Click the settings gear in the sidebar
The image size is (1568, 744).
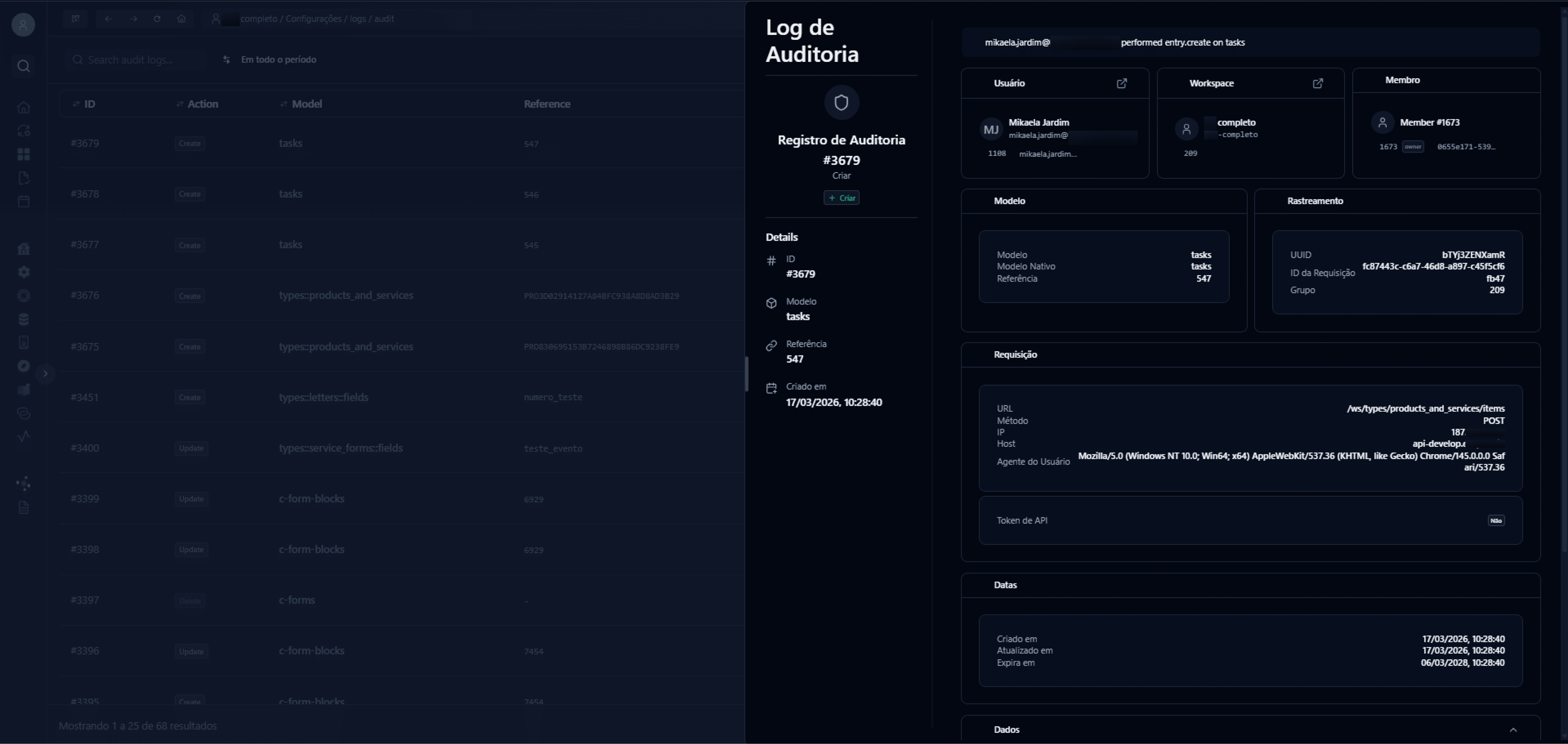[x=24, y=272]
